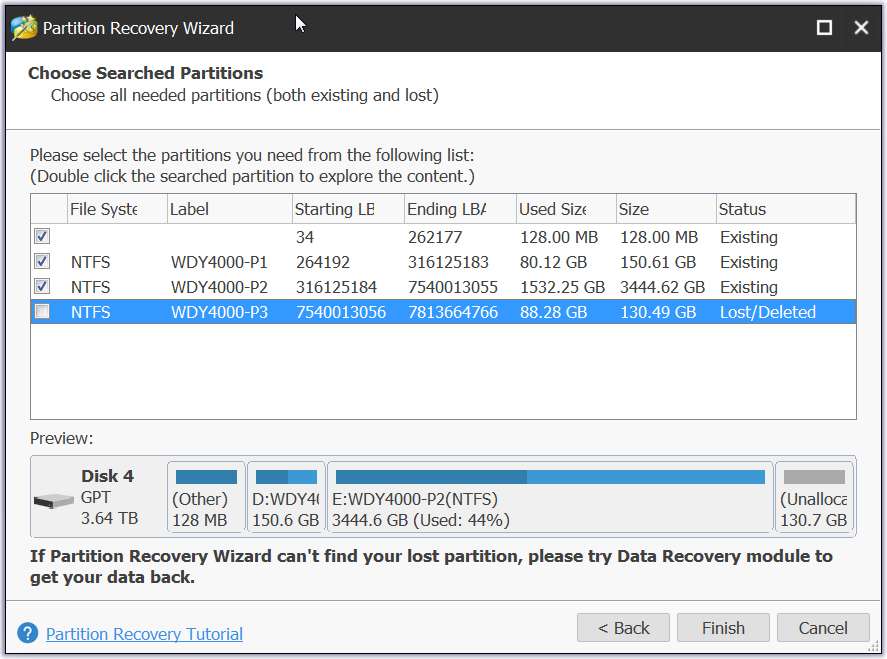Open the Partition Recovery Tutorial link
The width and height of the screenshot is (887, 659).
pyautogui.click(x=144, y=634)
